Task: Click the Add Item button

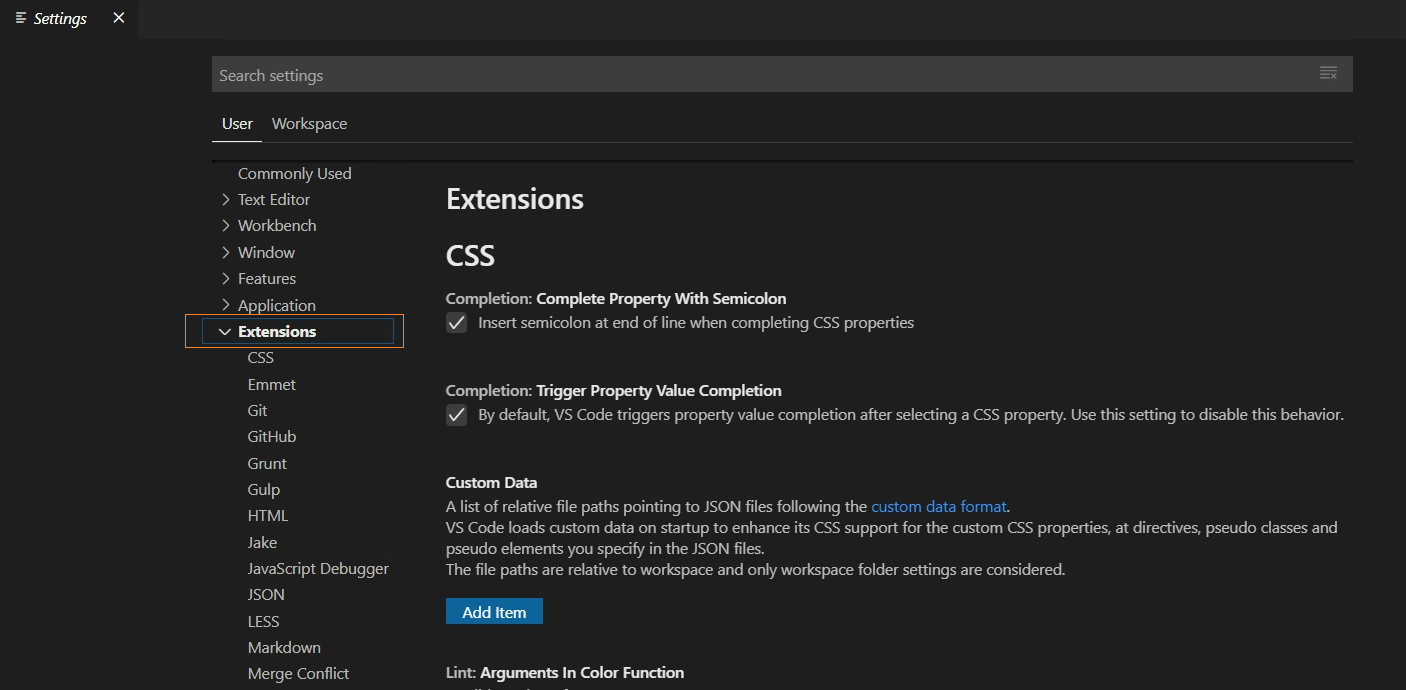Action: point(494,612)
